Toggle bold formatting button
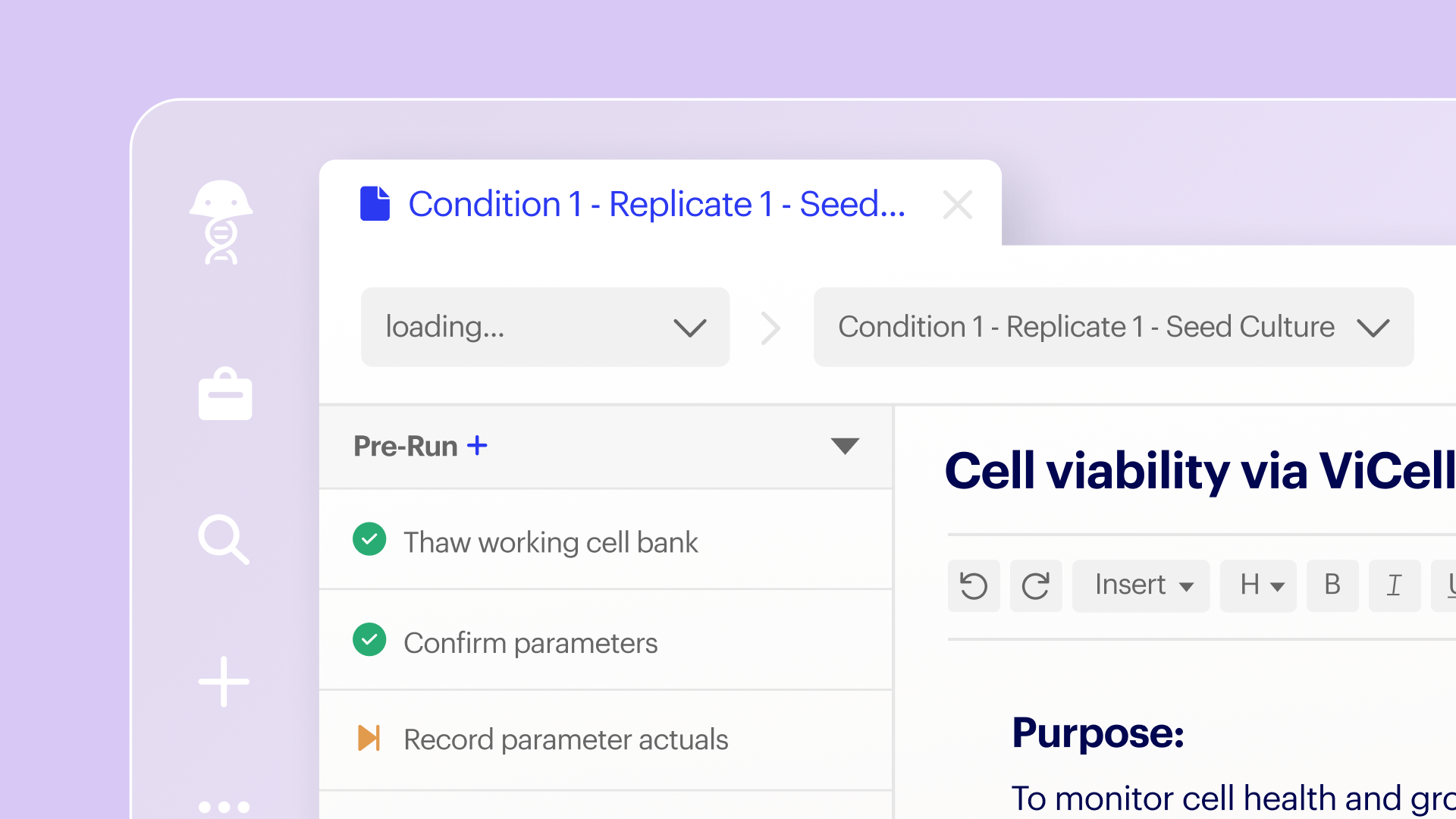Screen dimensions: 1456x819 [x=1332, y=585]
